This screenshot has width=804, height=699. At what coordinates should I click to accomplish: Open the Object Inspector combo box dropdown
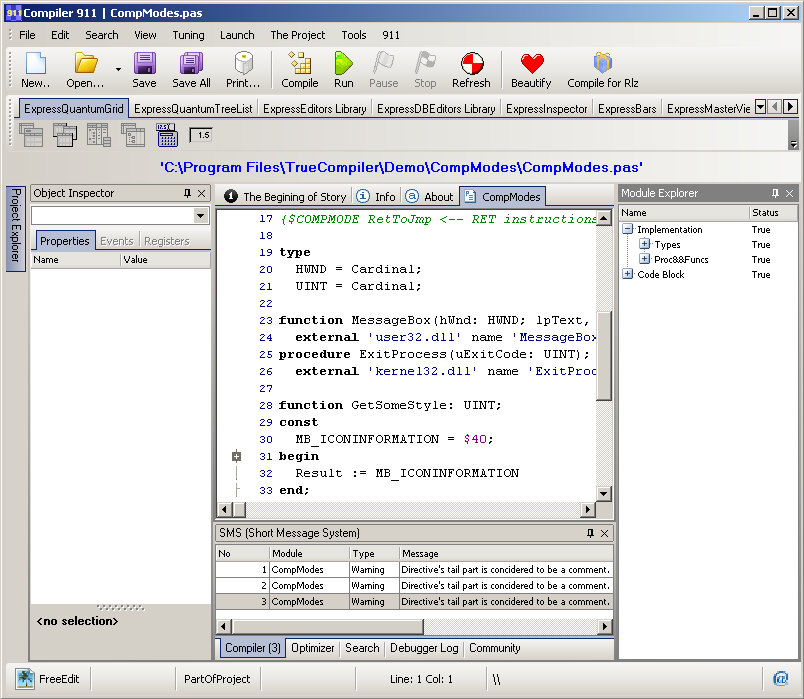(200, 216)
